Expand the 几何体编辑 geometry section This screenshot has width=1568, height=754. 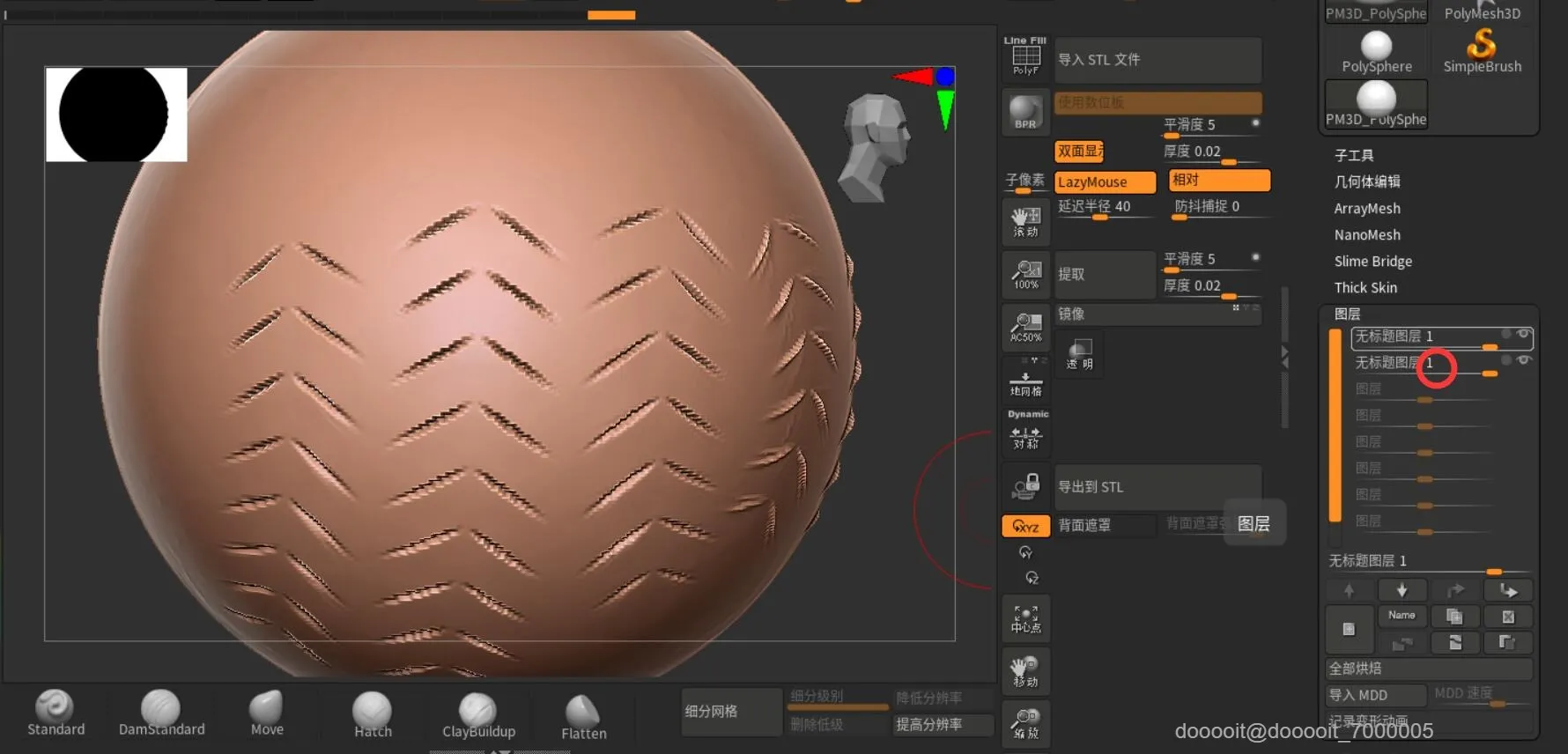(x=1367, y=181)
